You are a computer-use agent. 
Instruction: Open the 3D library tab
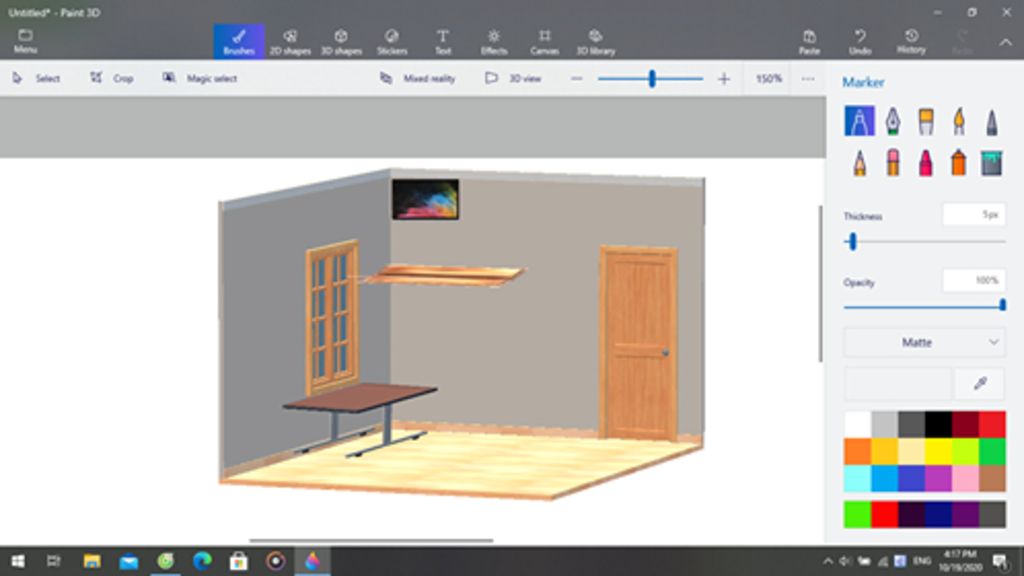click(x=595, y=42)
